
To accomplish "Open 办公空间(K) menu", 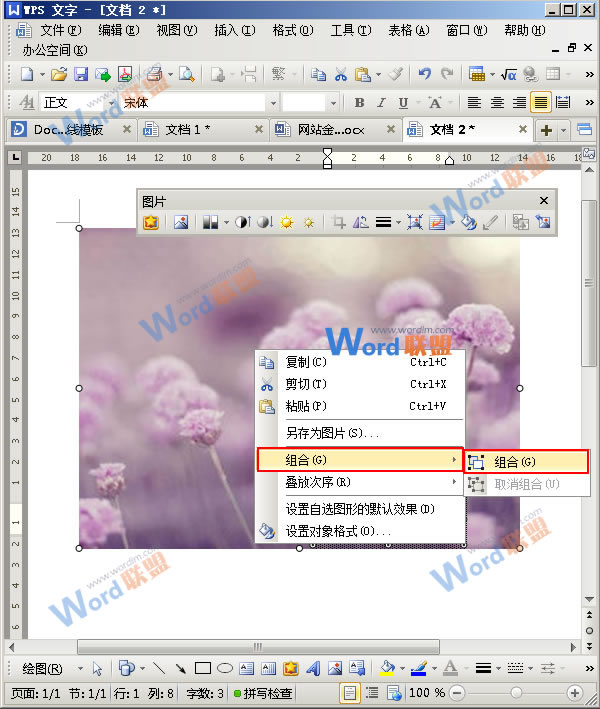I will 55,50.
